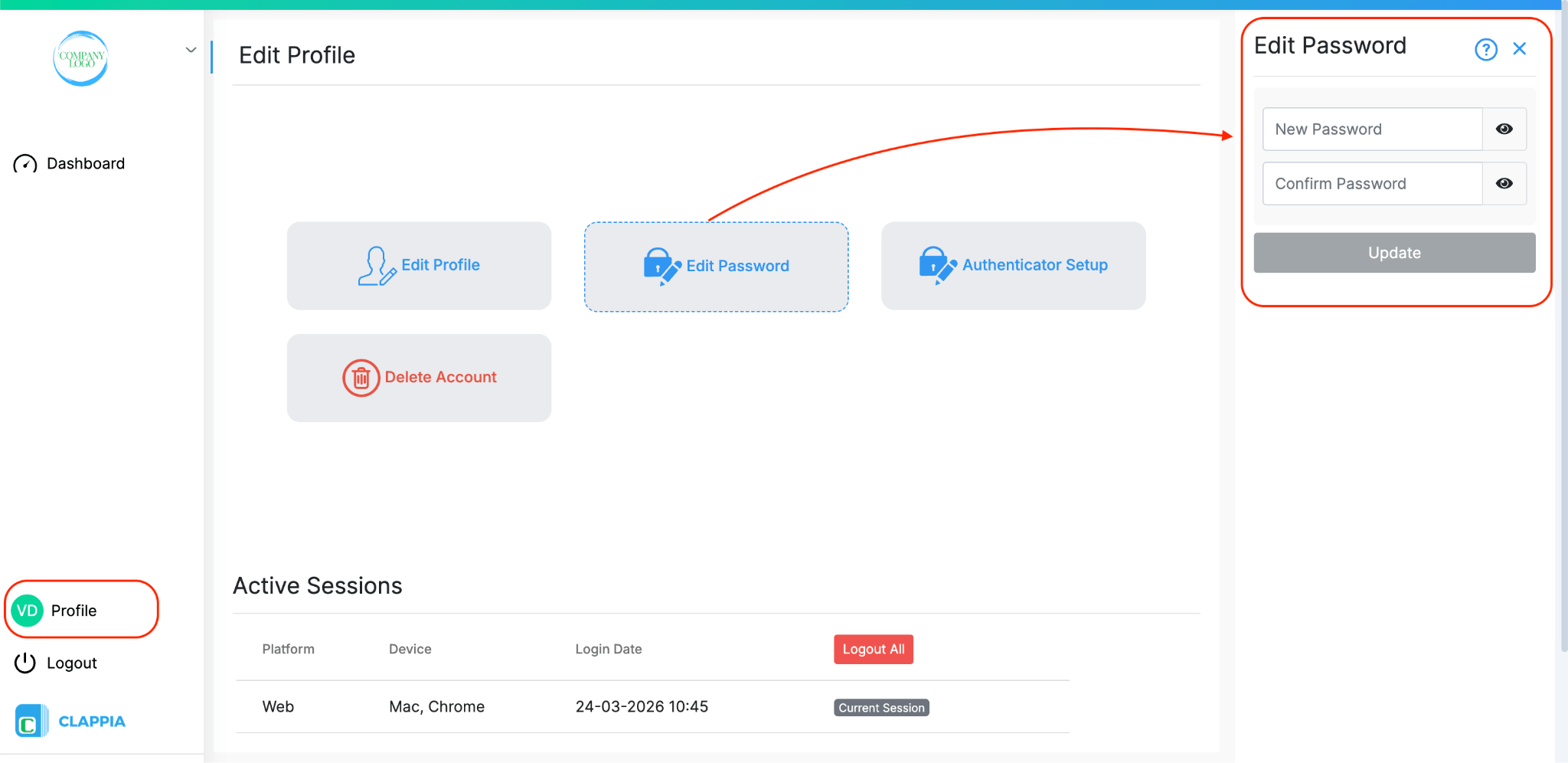Show Confirm Password with eye toggle

[x=1504, y=184]
